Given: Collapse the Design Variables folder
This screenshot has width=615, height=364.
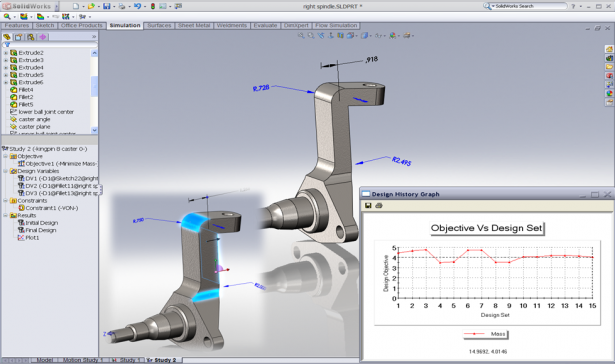Looking at the screenshot, I should click(5, 171).
